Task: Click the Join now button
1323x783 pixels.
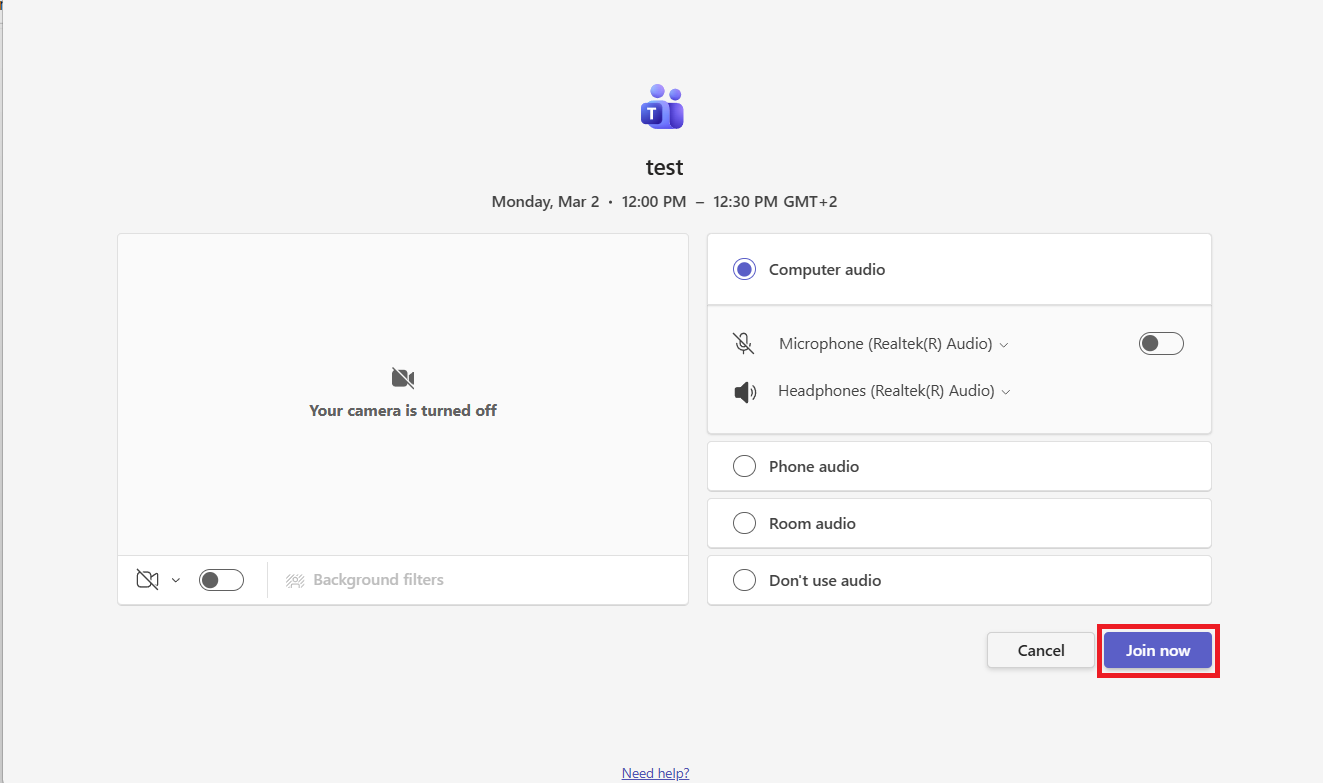Action: [x=1158, y=650]
